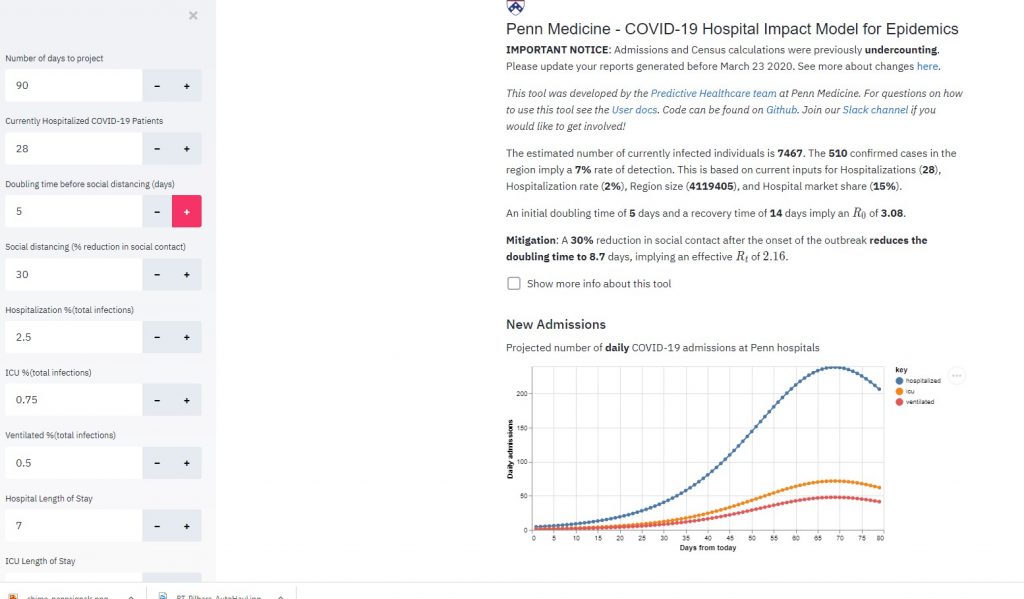Check "Show more info about this tool"
The height and width of the screenshot is (599, 1024).
(x=514, y=283)
